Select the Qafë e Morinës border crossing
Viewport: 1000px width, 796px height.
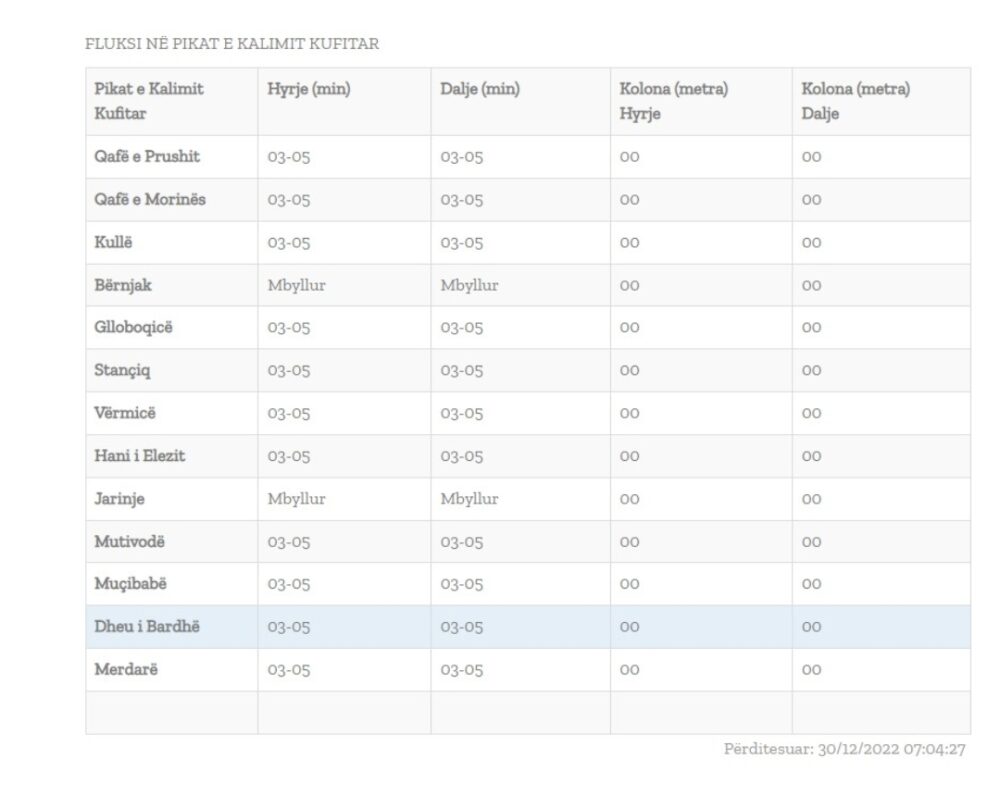pyautogui.click(x=150, y=200)
